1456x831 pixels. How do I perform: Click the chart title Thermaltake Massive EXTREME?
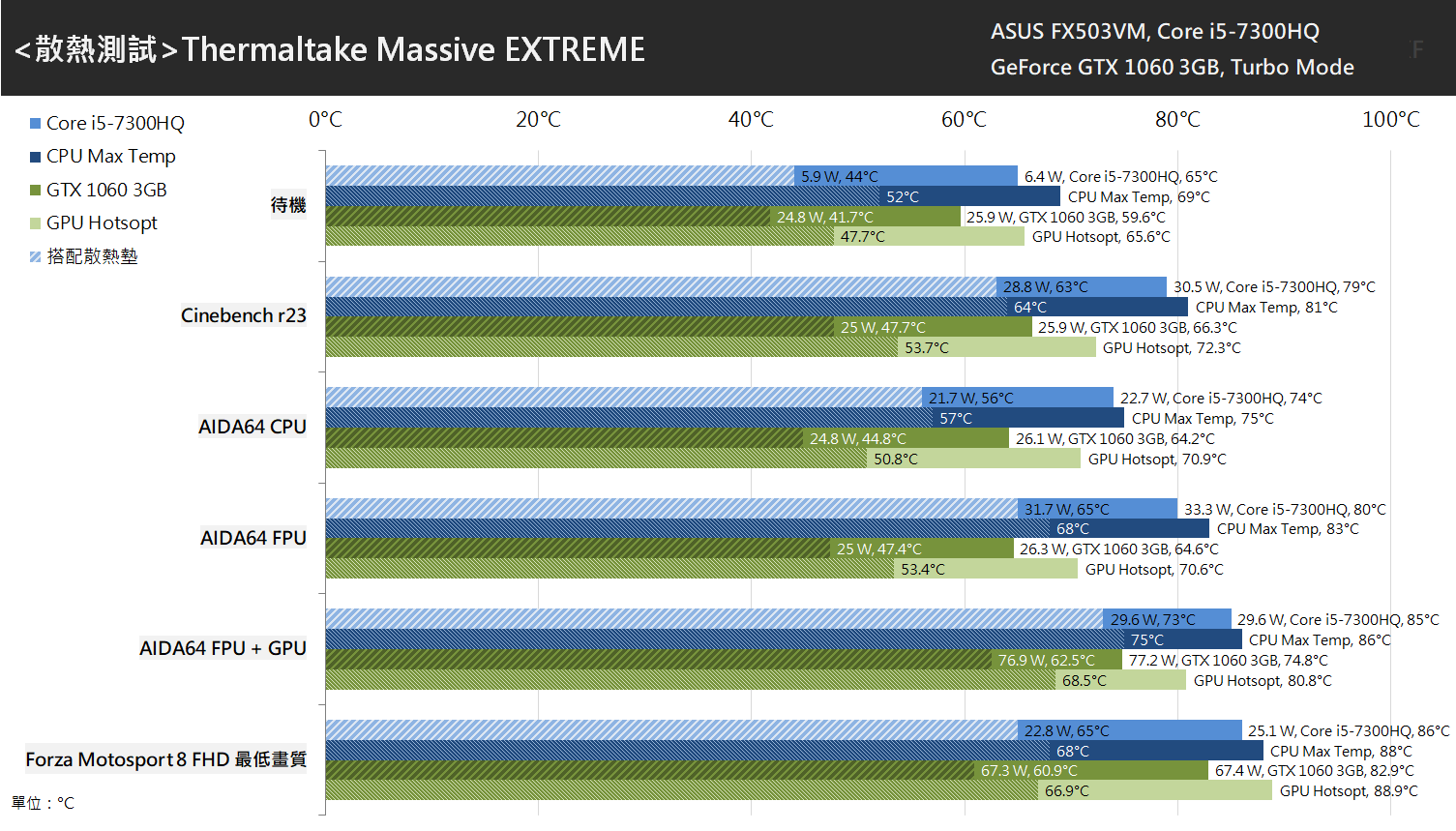[x=413, y=49]
